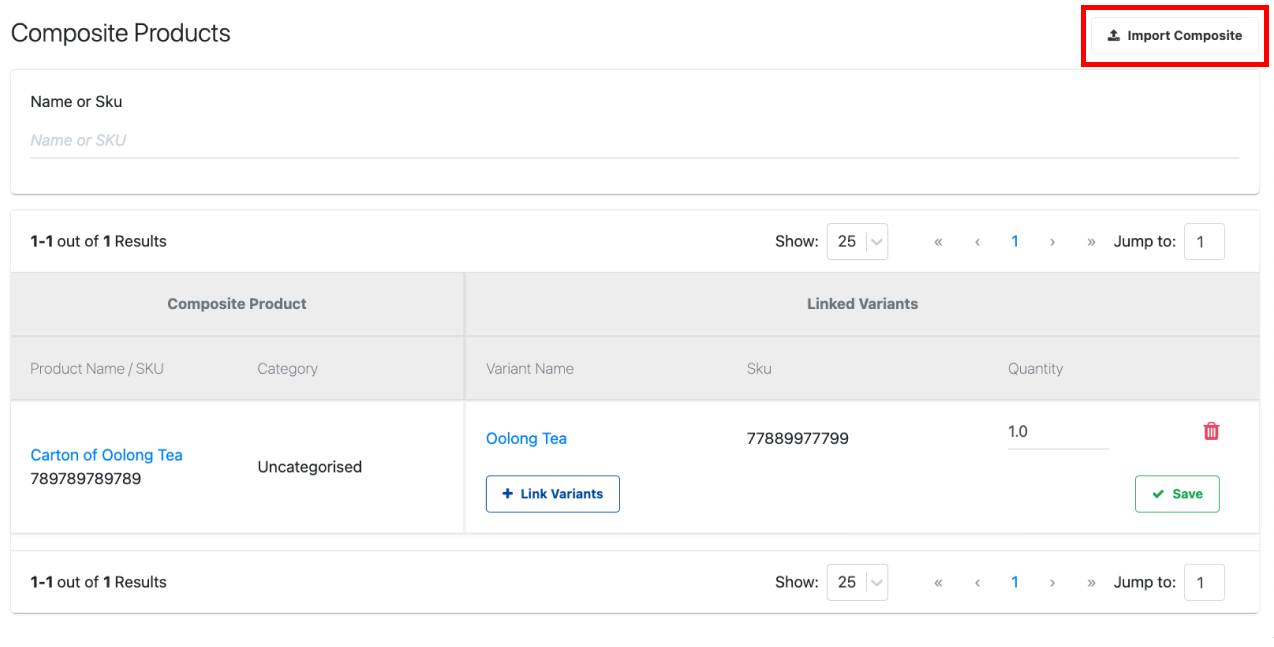This screenshot has height=647, width=1274.
Task: Go to next page in upper pagination
Action: click(x=1052, y=242)
